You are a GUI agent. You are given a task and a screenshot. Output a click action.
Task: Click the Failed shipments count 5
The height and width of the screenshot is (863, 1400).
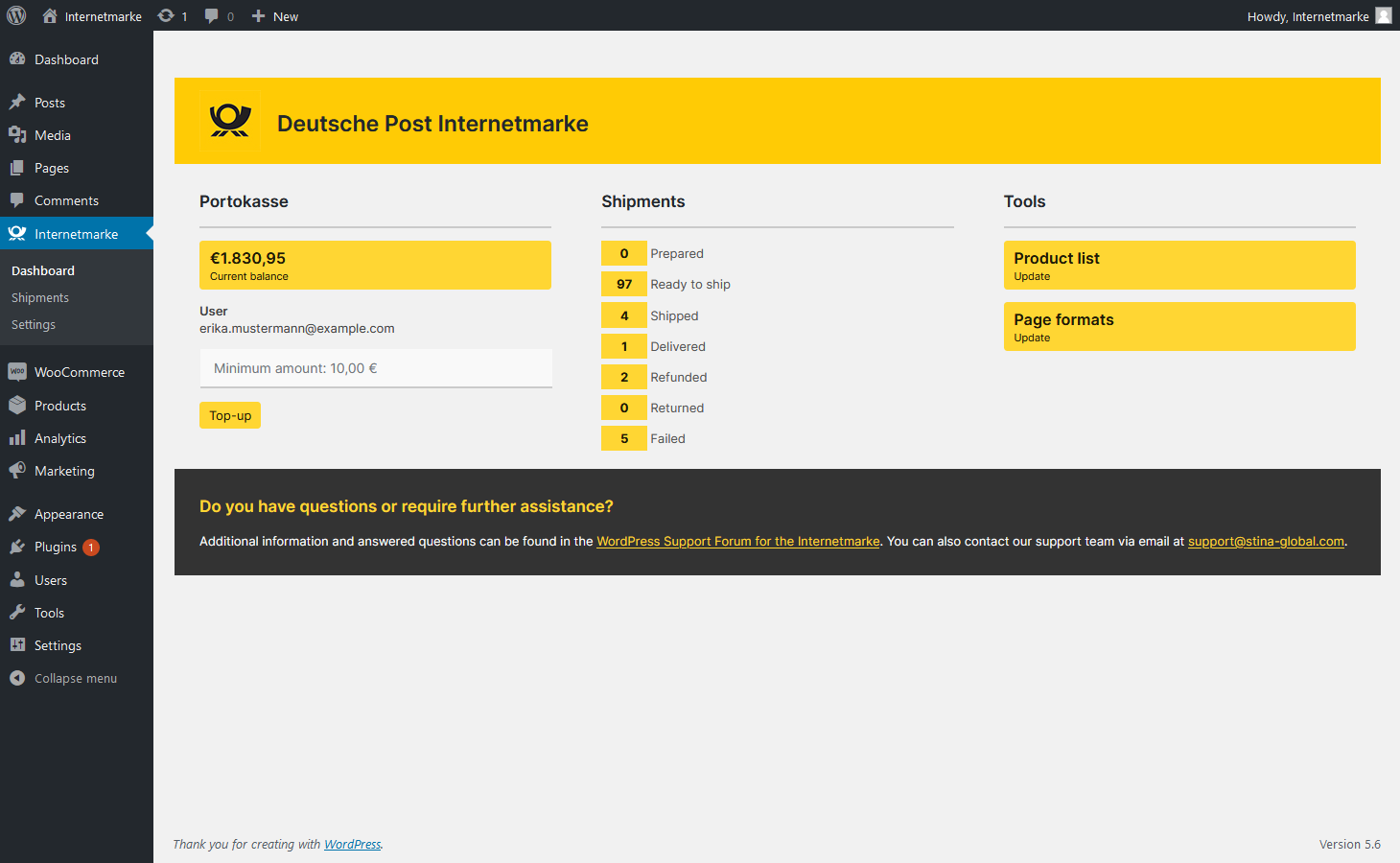coord(624,438)
